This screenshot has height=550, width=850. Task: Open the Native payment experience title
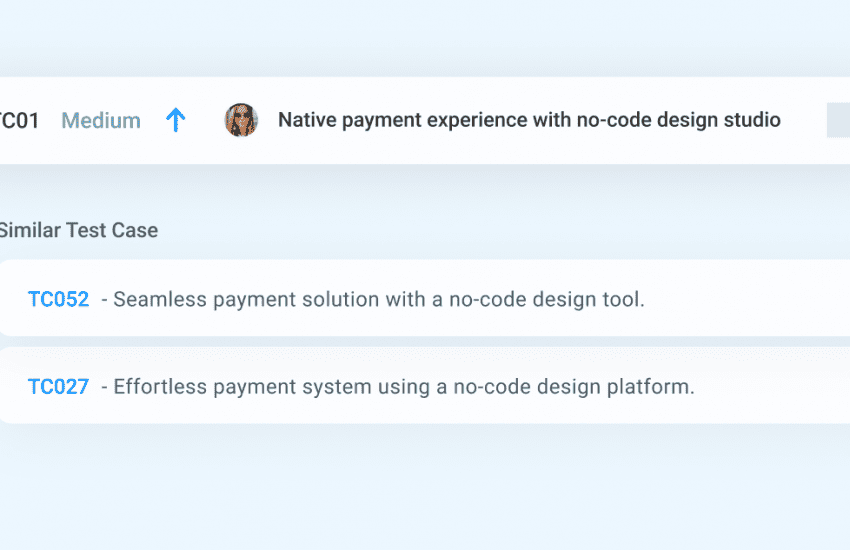[529, 121]
